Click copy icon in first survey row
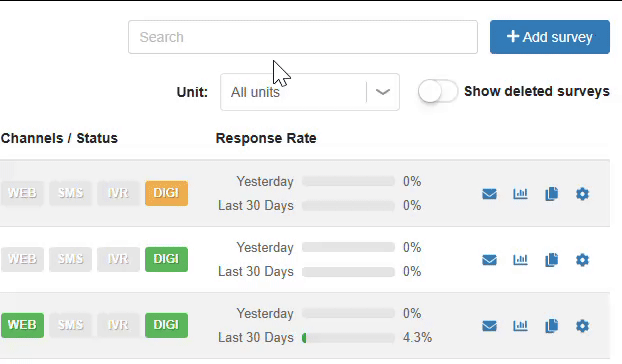 pyautogui.click(x=551, y=194)
